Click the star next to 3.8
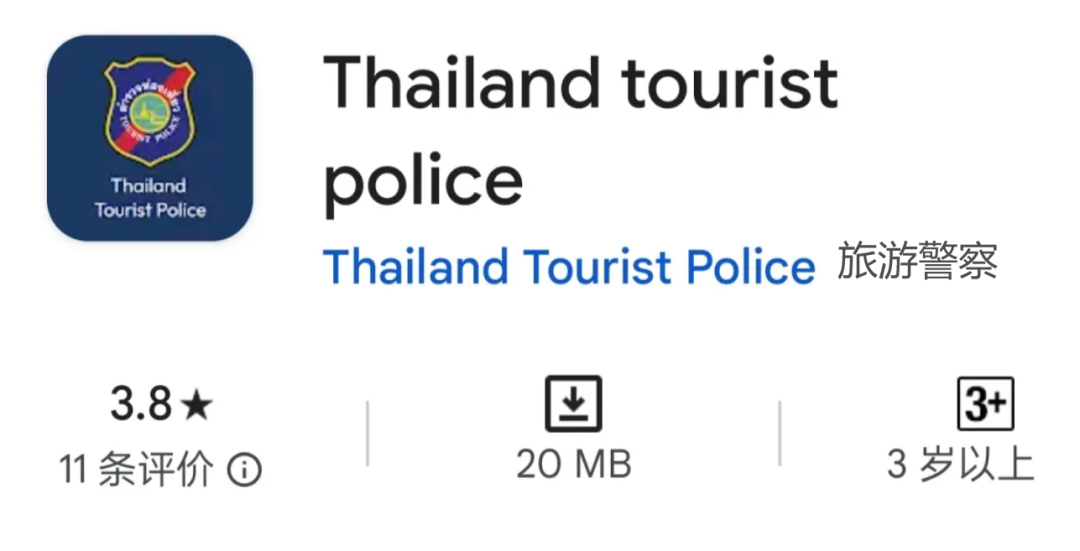This screenshot has width=1080, height=551. tap(198, 405)
